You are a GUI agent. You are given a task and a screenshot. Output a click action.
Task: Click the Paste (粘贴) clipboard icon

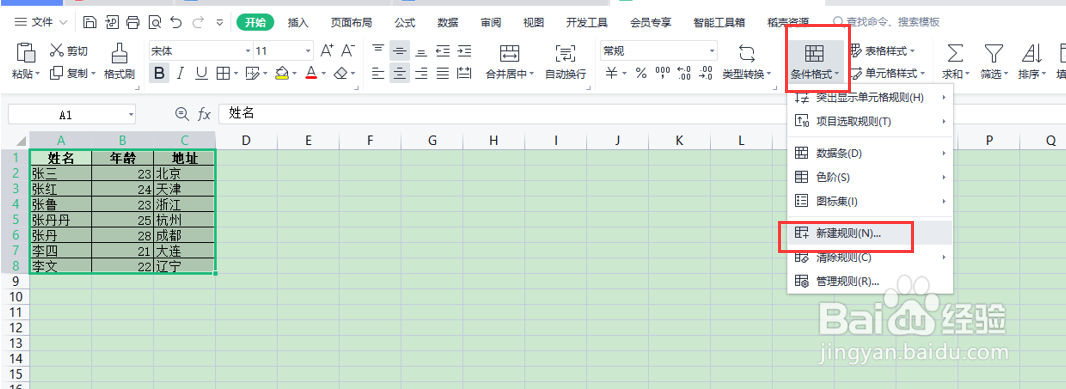26,52
